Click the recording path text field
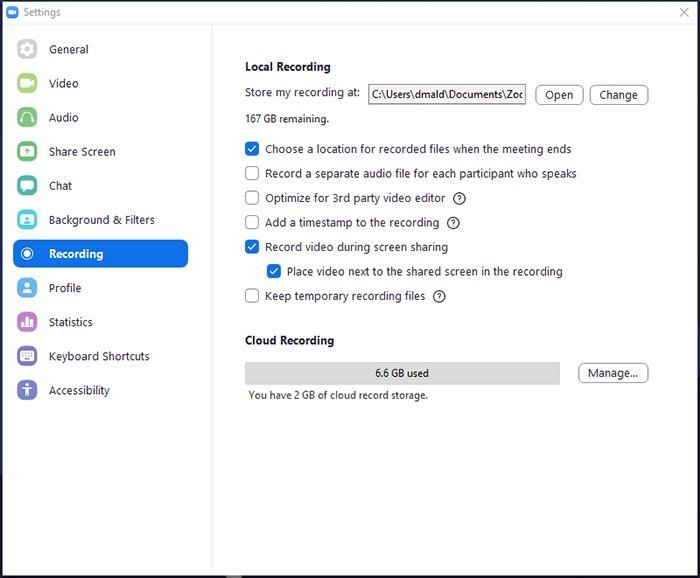 click(x=447, y=94)
